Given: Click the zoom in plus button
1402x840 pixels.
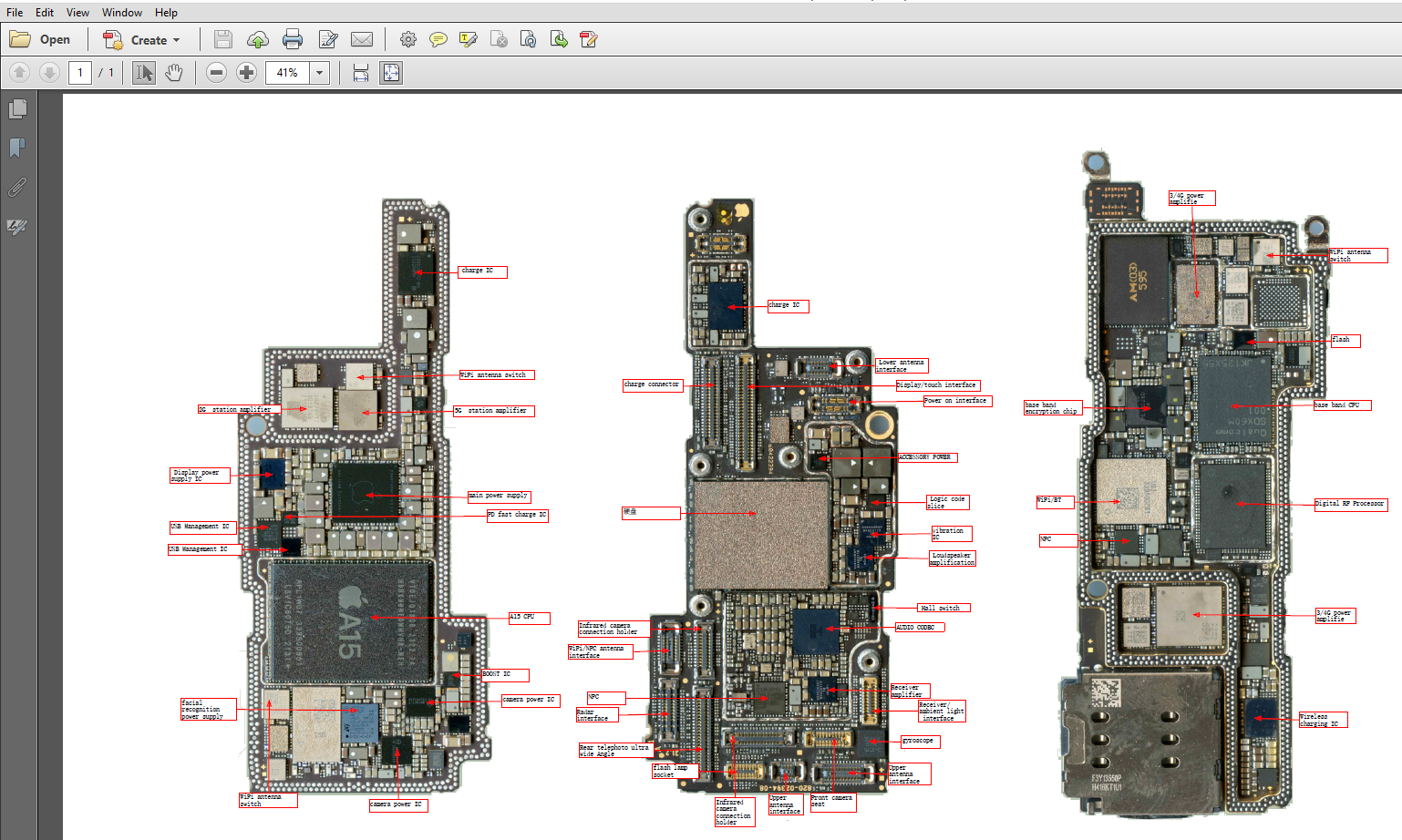Looking at the screenshot, I should tap(246, 73).
